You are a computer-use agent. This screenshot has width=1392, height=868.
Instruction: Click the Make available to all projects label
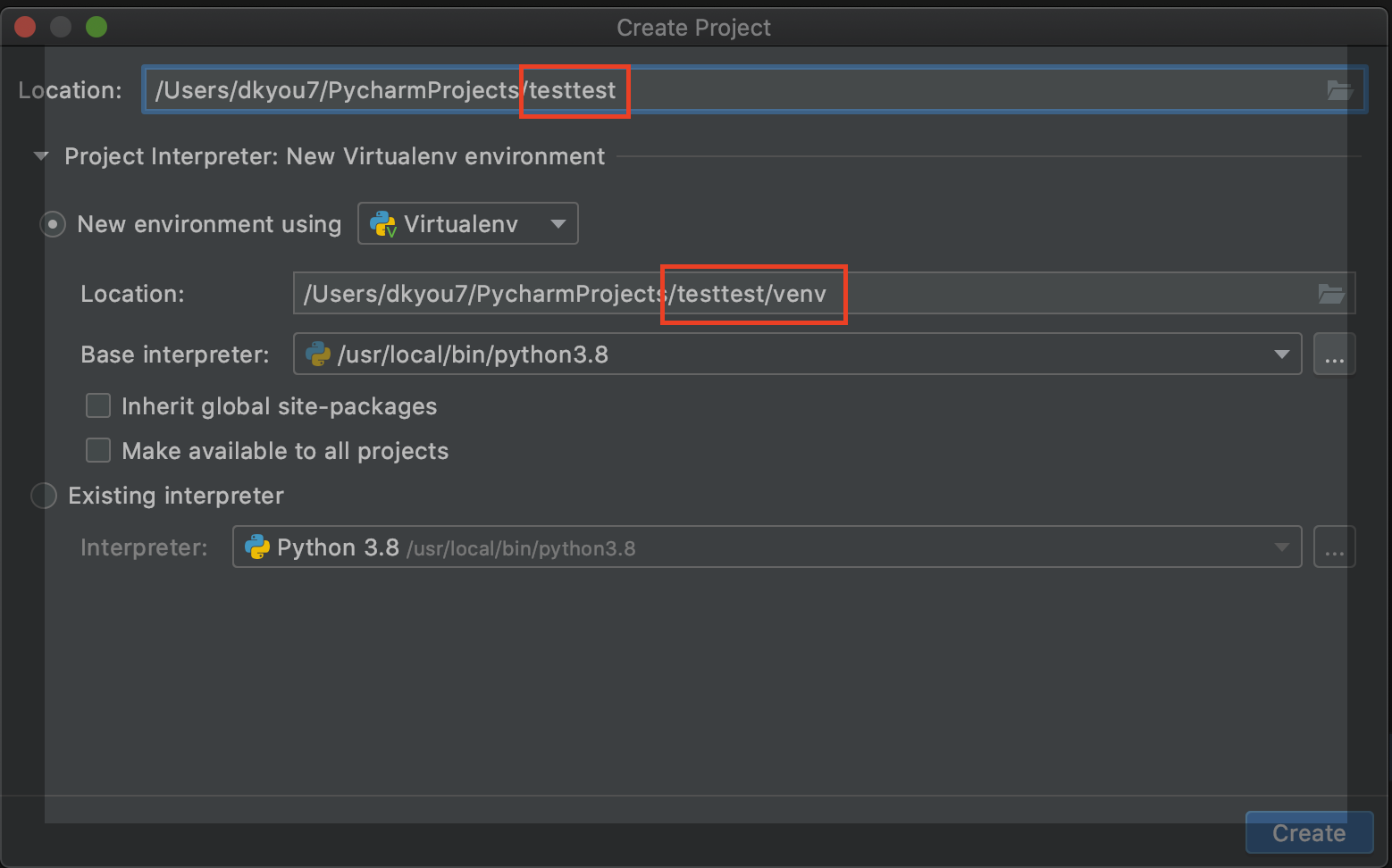[285, 451]
